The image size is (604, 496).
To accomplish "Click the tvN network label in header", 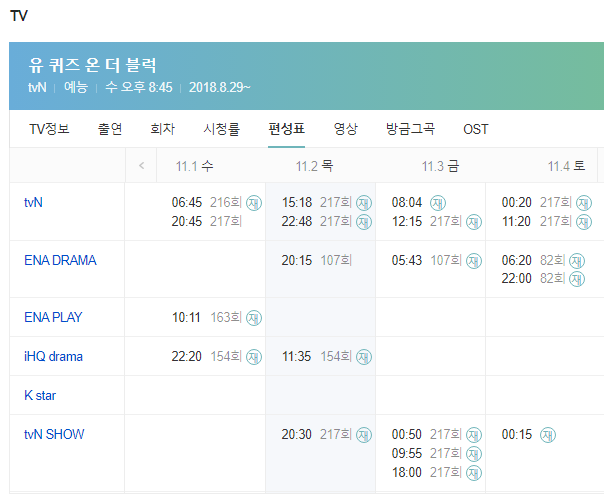I will point(37,87).
